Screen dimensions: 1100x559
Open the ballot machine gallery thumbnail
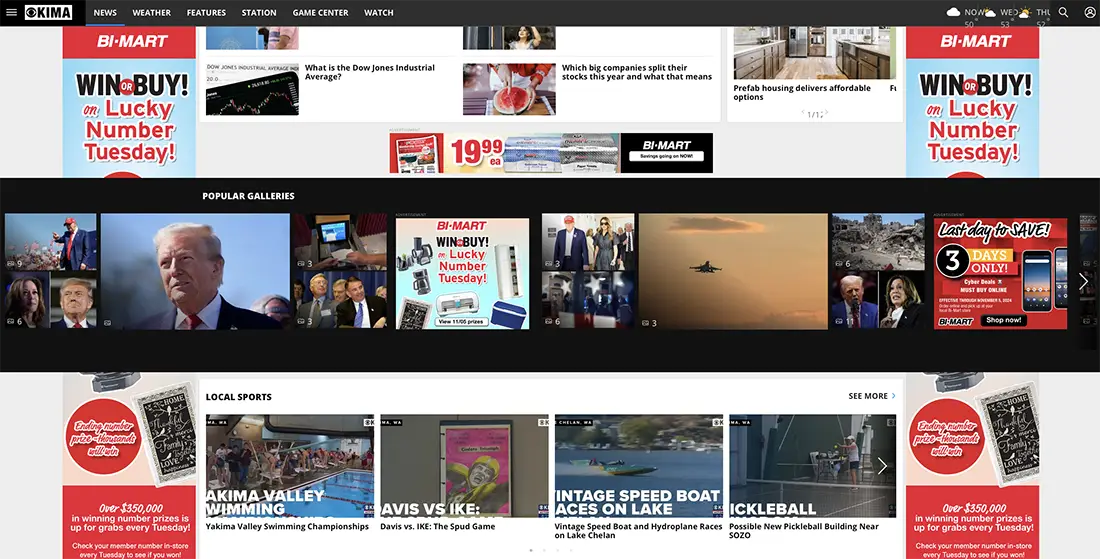coord(340,242)
